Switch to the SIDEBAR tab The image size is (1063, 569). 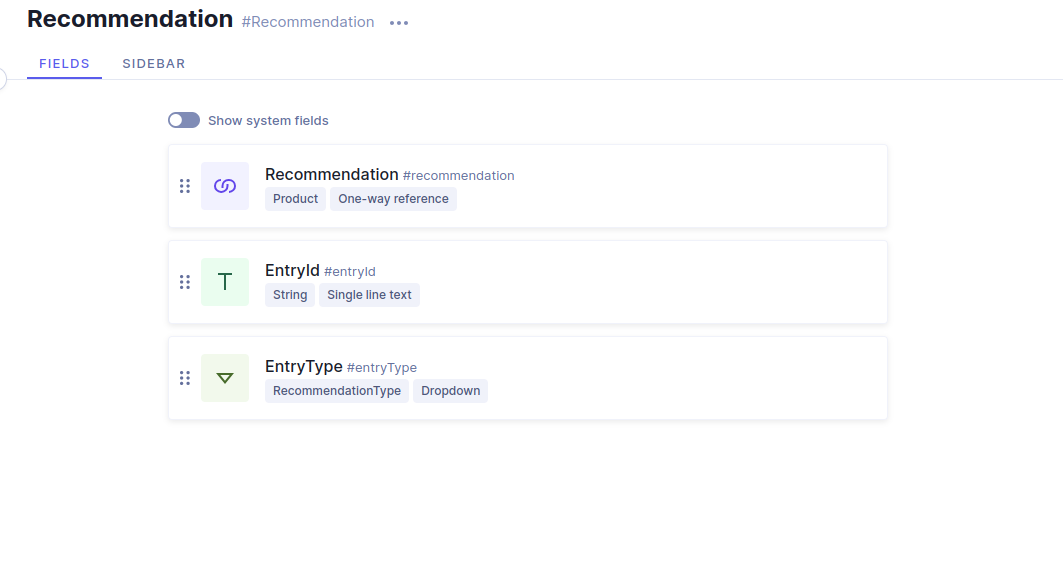[154, 64]
